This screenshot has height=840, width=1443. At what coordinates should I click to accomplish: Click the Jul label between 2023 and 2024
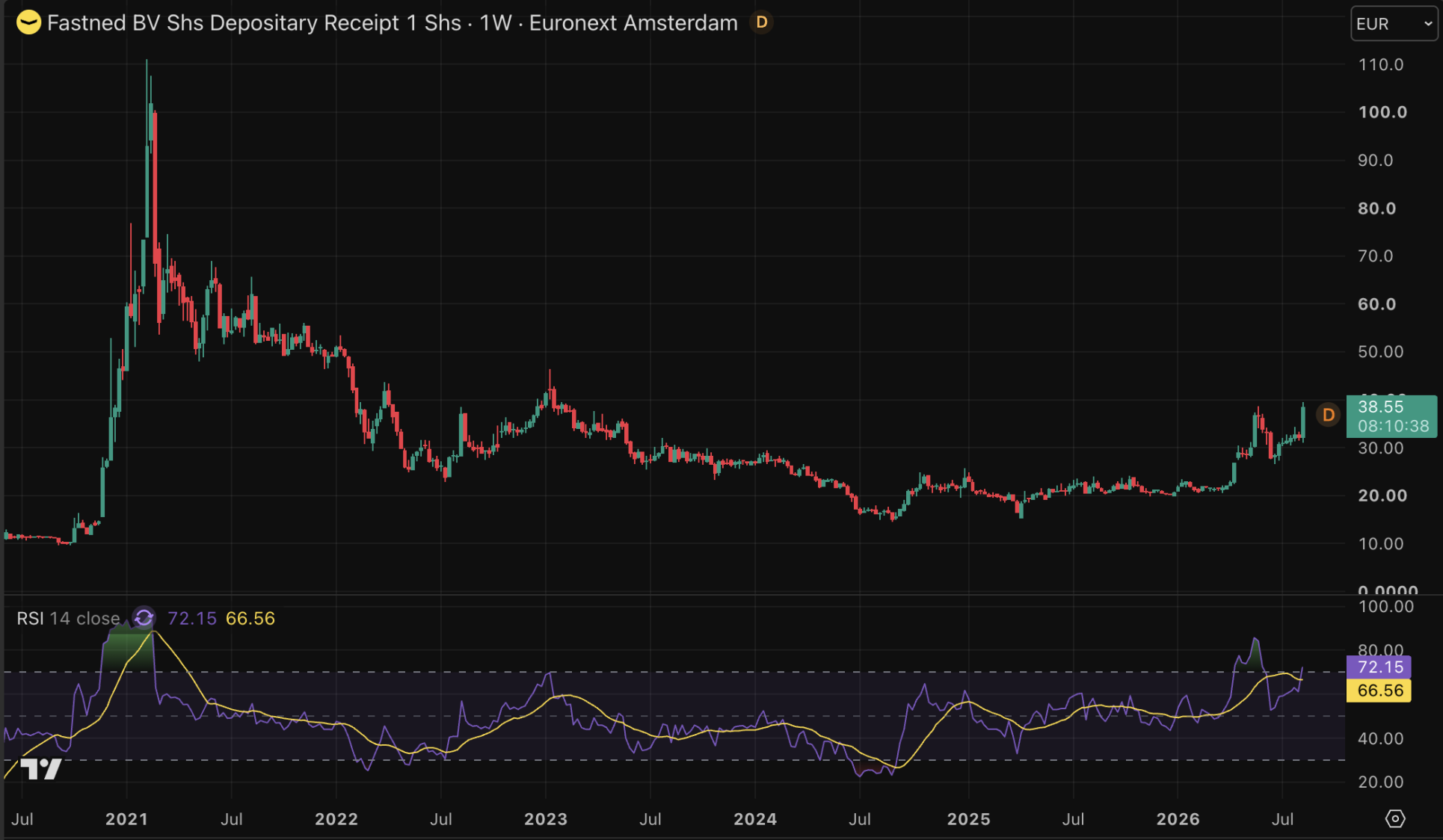tap(650, 819)
